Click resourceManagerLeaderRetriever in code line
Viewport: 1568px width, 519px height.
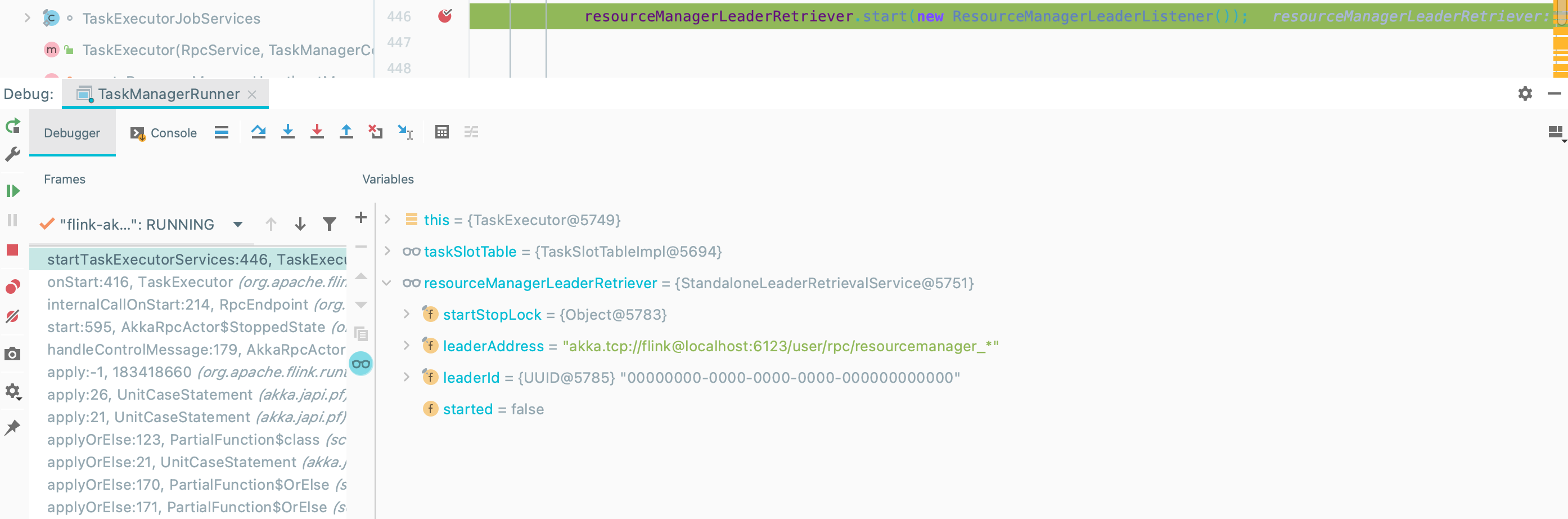click(x=718, y=16)
